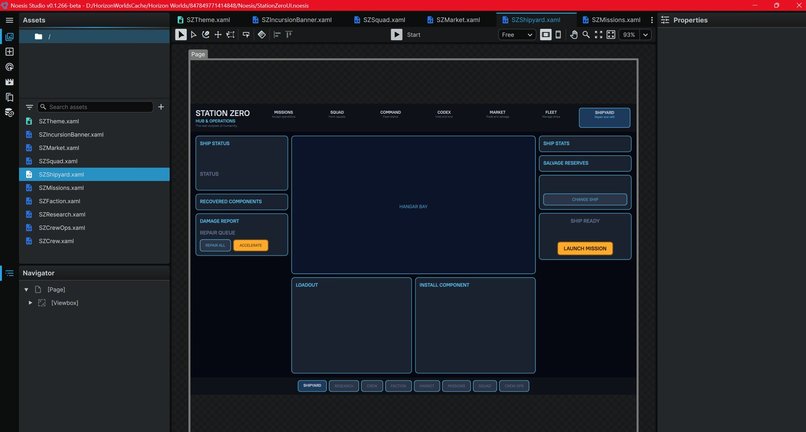Select the Page label above the canvas
The width and height of the screenshot is (806, 432).
click(x=198, y=54)
